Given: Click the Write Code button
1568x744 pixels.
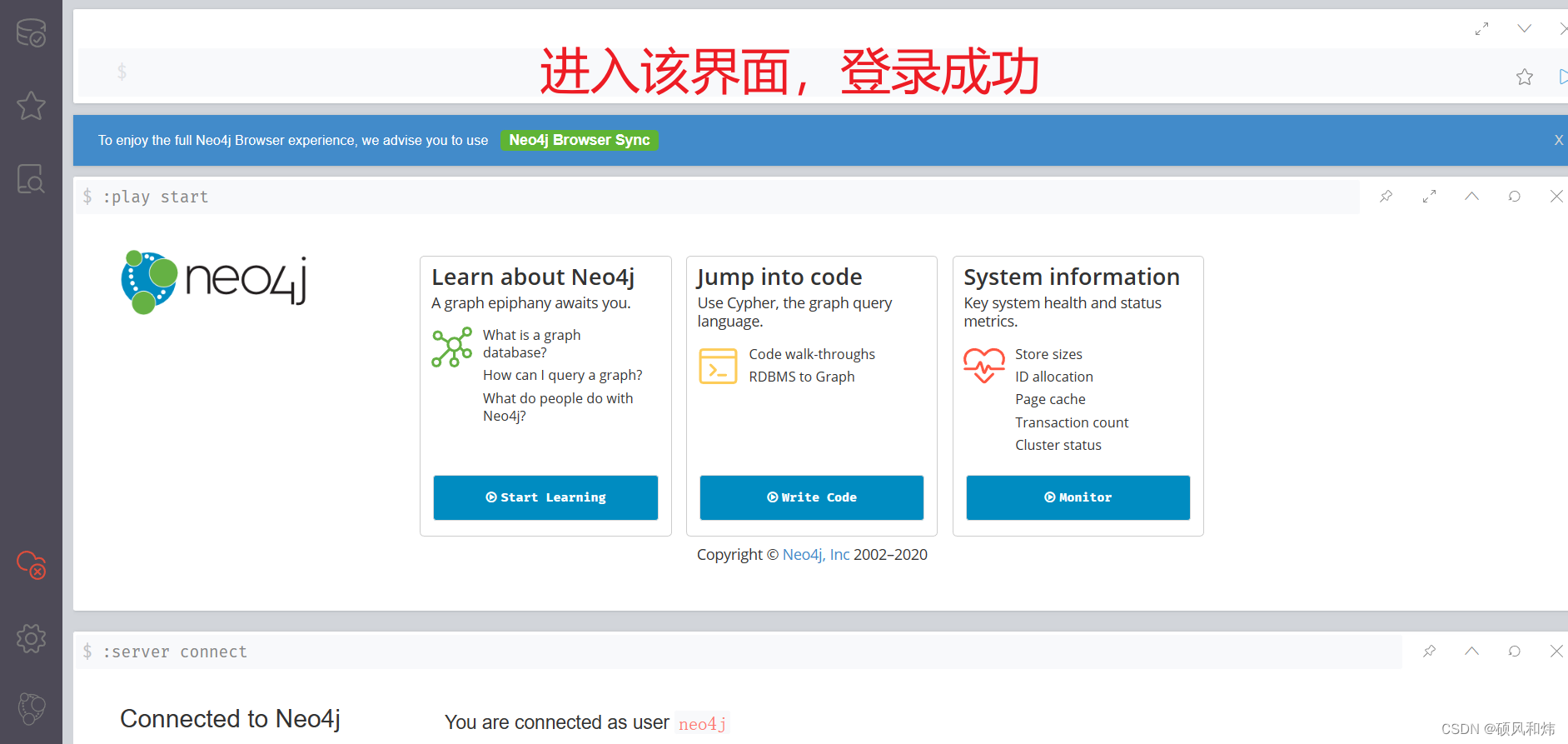Looking at the screenshot, I should (812, 497).
